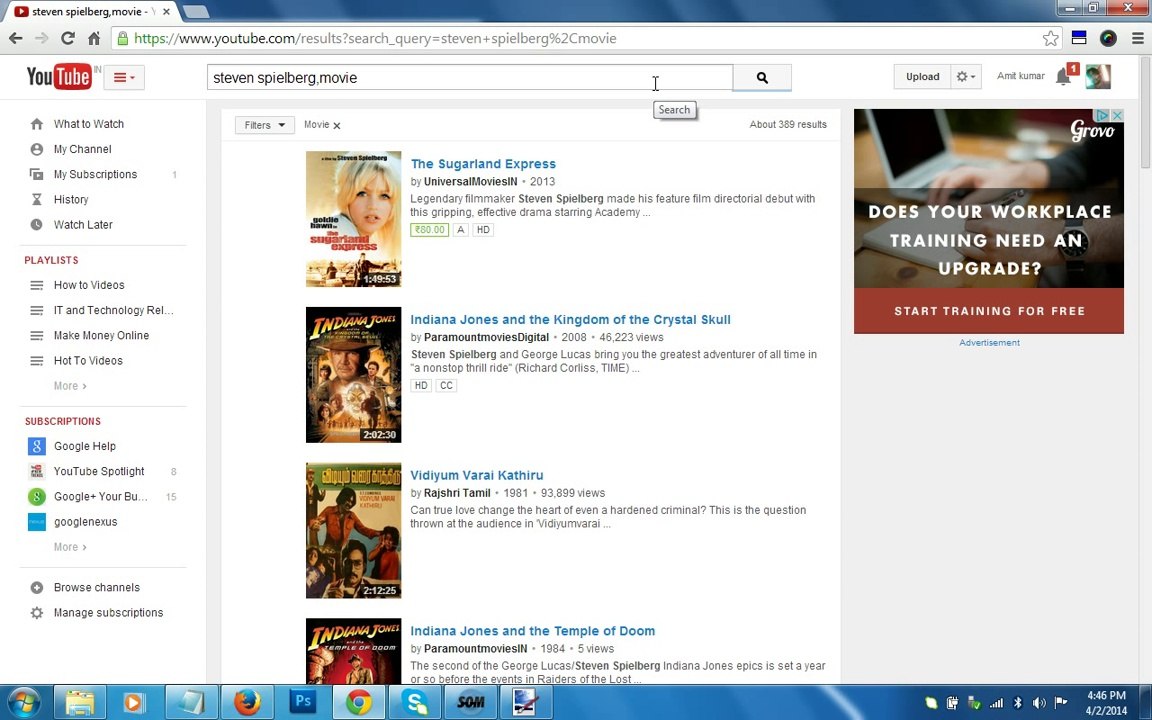1152x720 pixels.
Task: Open Firefox from the taskbar
Action: 247,702
